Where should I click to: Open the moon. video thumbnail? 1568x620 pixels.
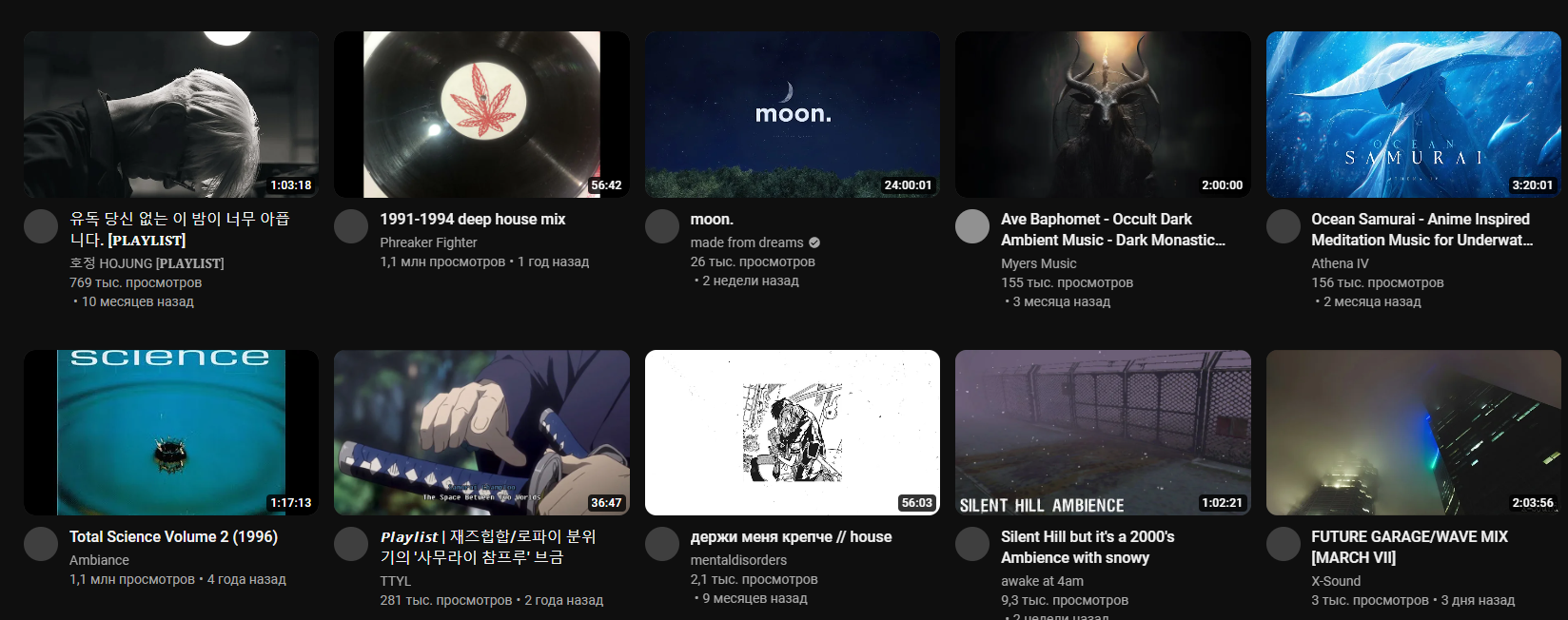793,114
